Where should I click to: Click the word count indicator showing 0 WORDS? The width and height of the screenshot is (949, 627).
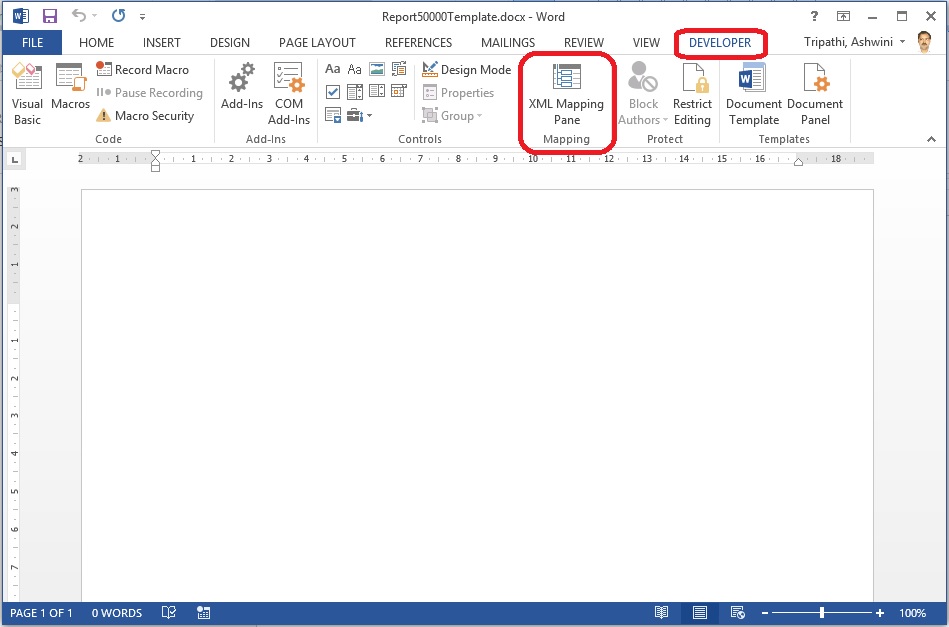(x=116, y=612)
